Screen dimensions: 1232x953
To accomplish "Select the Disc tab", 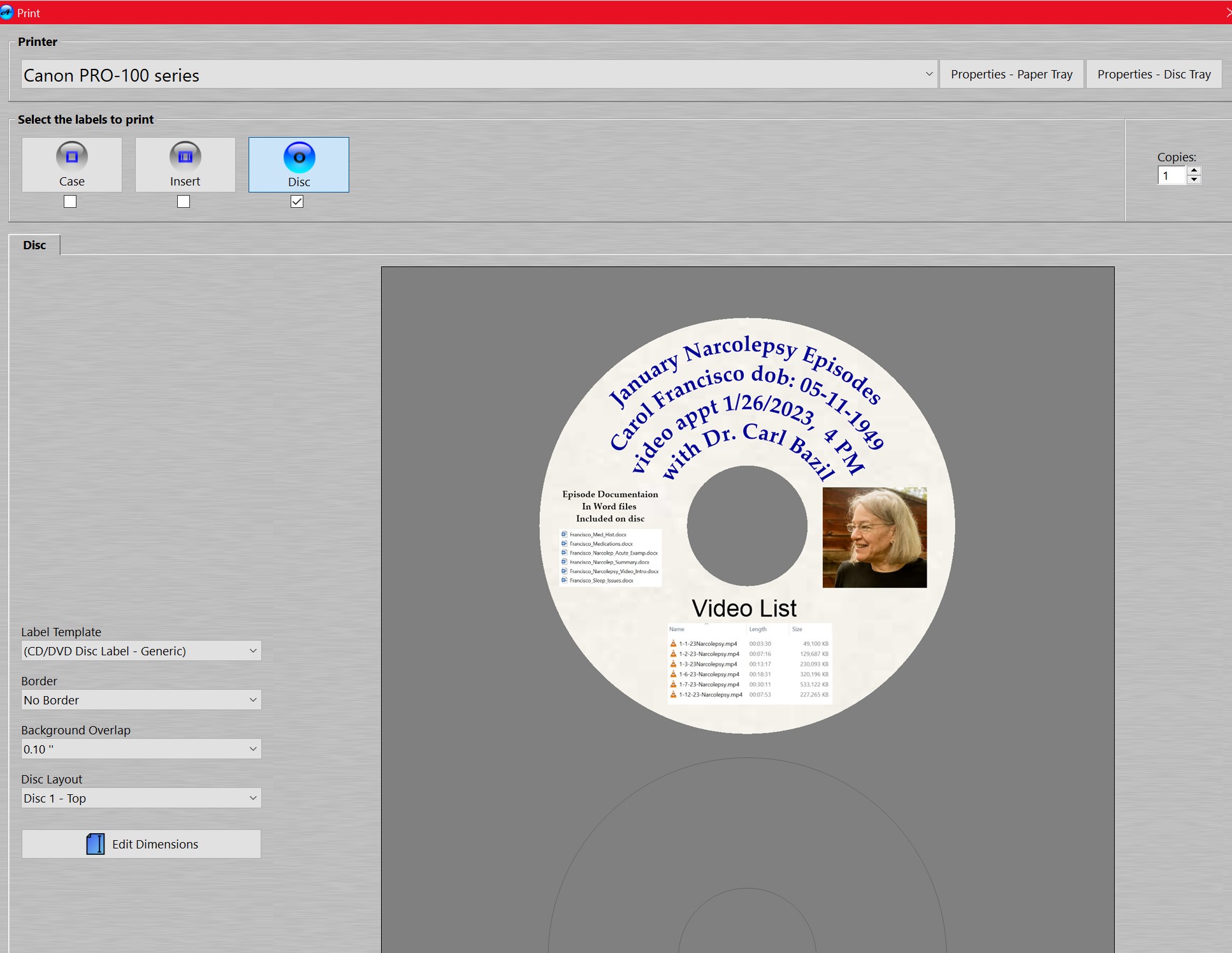I will click(34, 245).
